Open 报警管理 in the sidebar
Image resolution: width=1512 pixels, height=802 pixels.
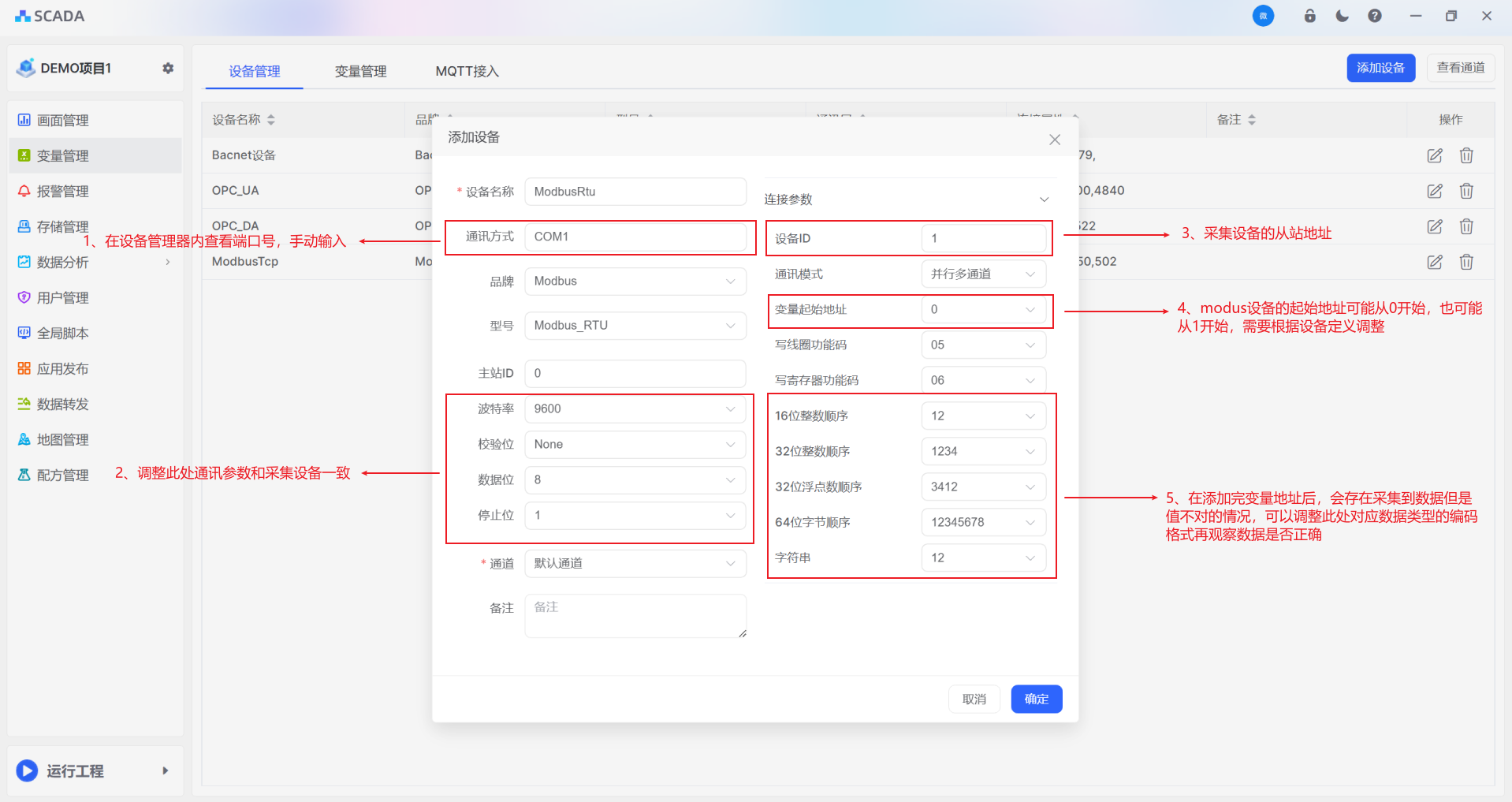coord(62,191)
